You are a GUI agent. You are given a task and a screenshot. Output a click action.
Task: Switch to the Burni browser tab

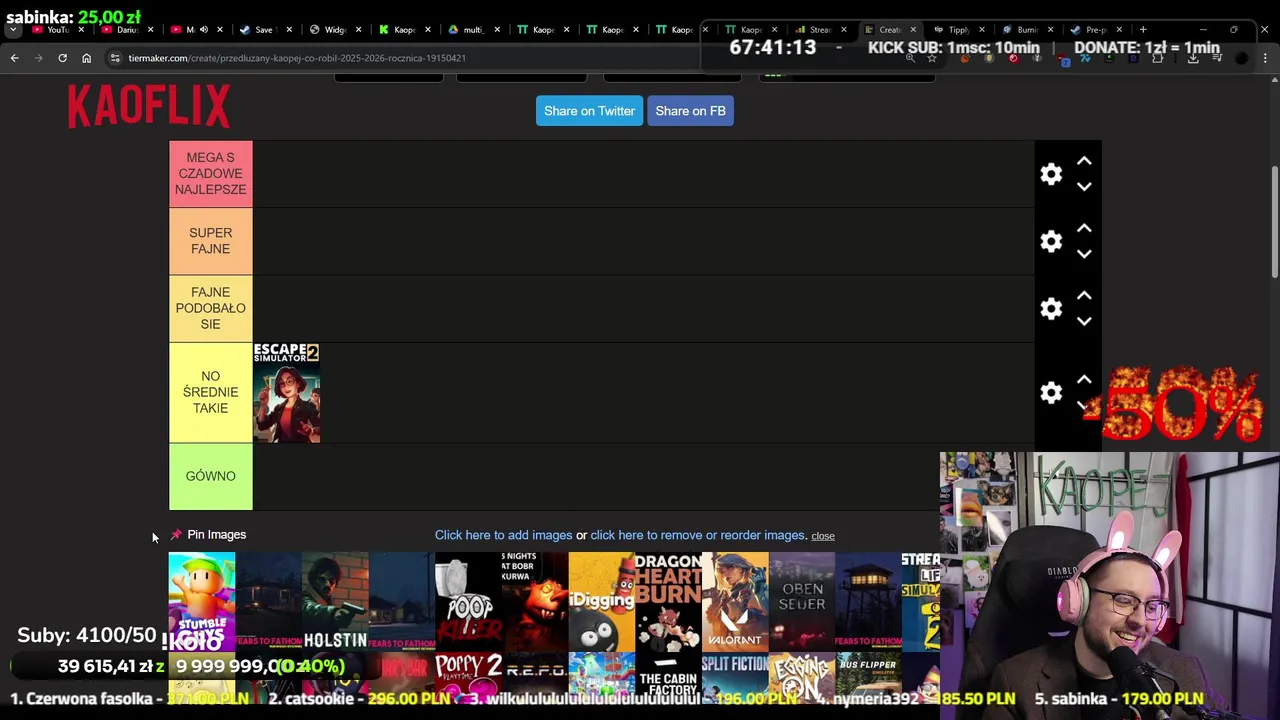[1026, 29]
